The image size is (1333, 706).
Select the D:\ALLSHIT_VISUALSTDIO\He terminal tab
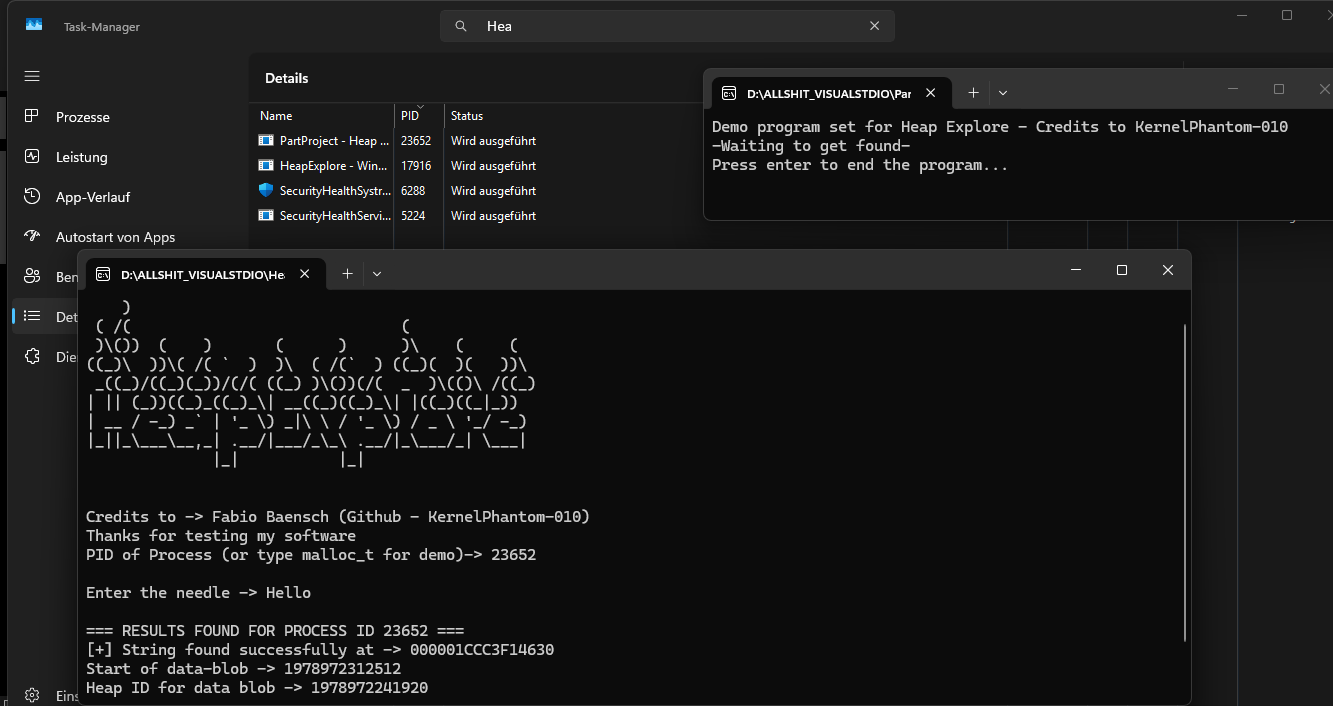coord(205,274)
